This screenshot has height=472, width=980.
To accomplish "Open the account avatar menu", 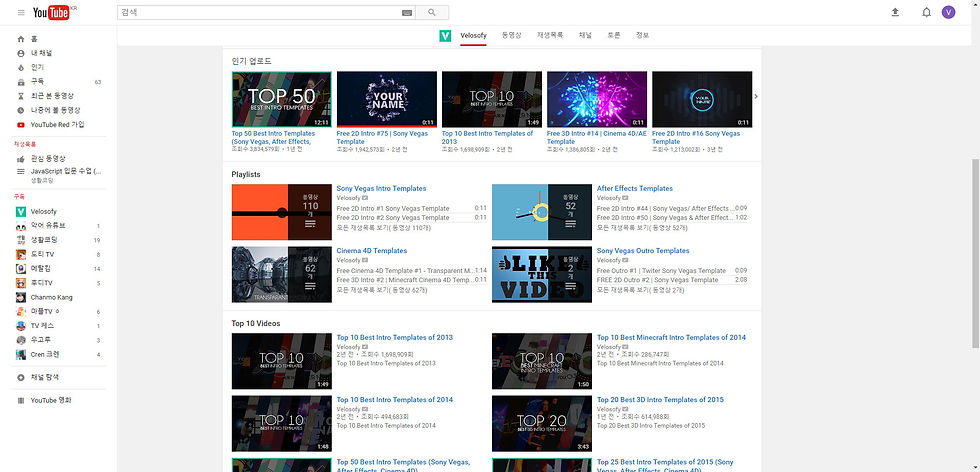I will 948,13.
